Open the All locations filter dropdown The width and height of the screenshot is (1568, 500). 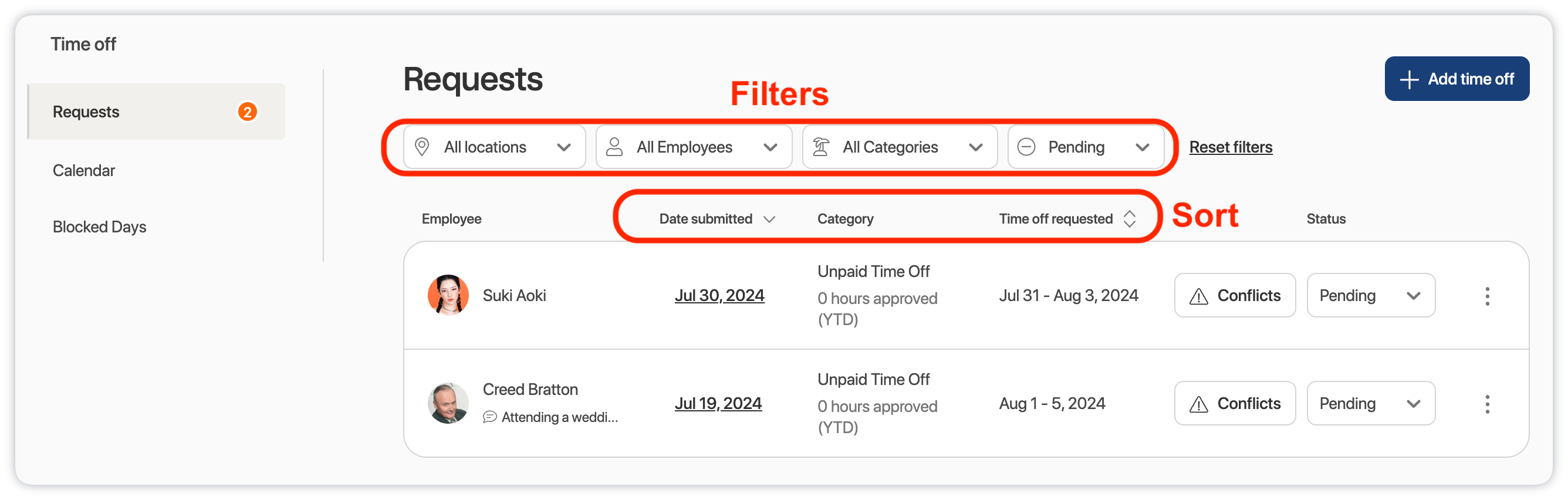494,147
